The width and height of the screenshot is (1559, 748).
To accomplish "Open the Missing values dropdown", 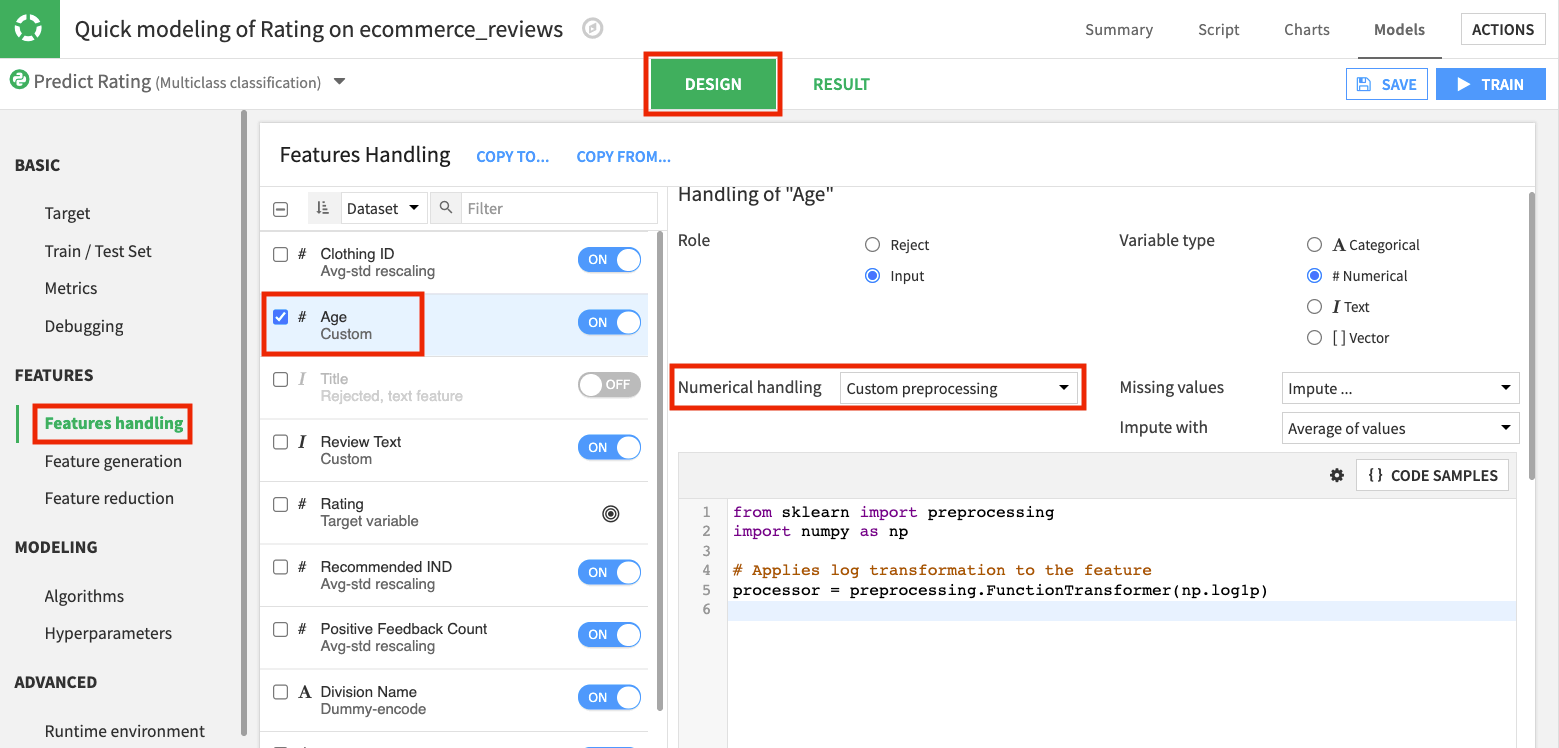I will (x=1400, y=388).
